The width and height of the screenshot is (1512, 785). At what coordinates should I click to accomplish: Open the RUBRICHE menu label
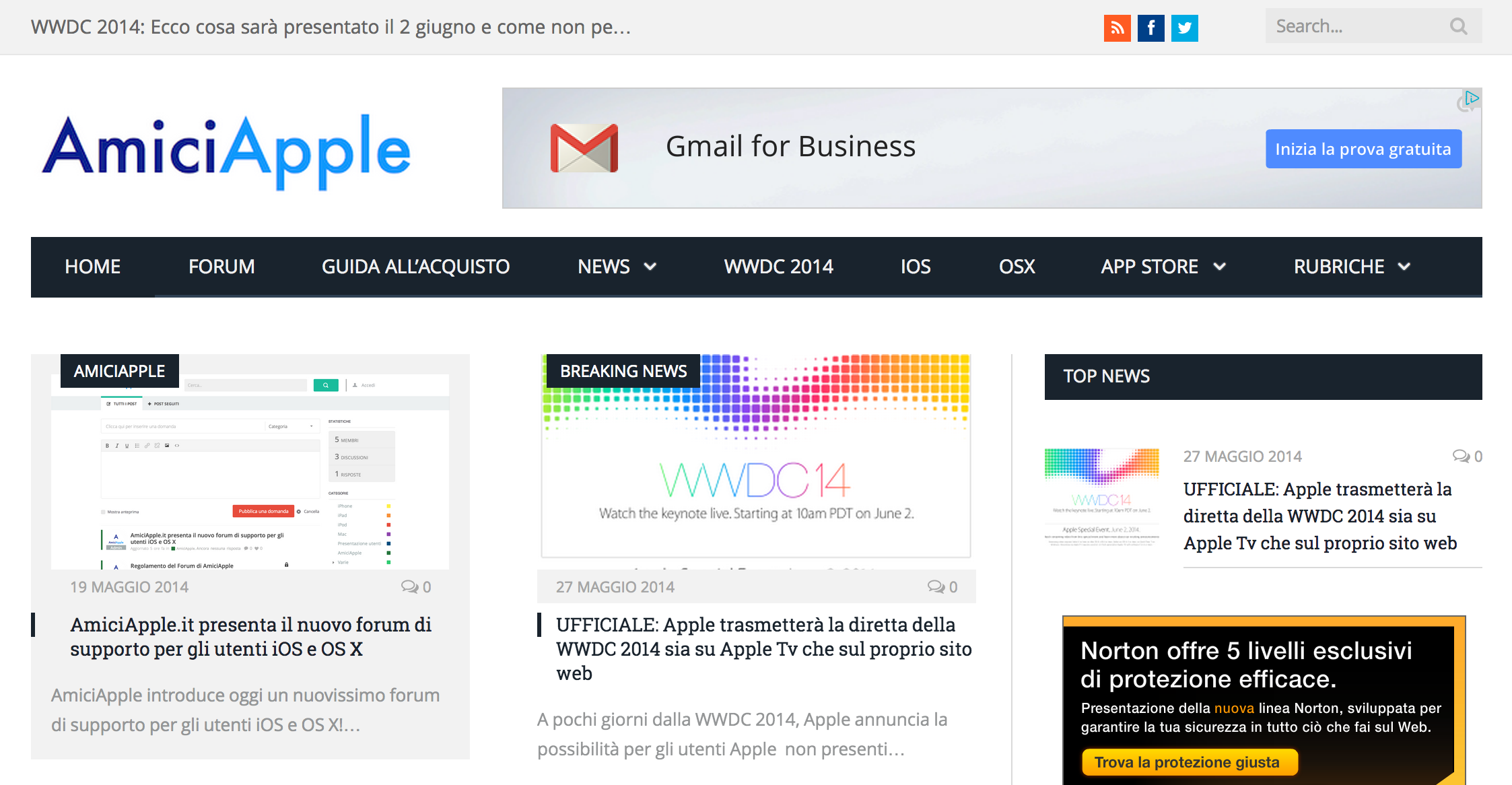(x=1339, y=267)
